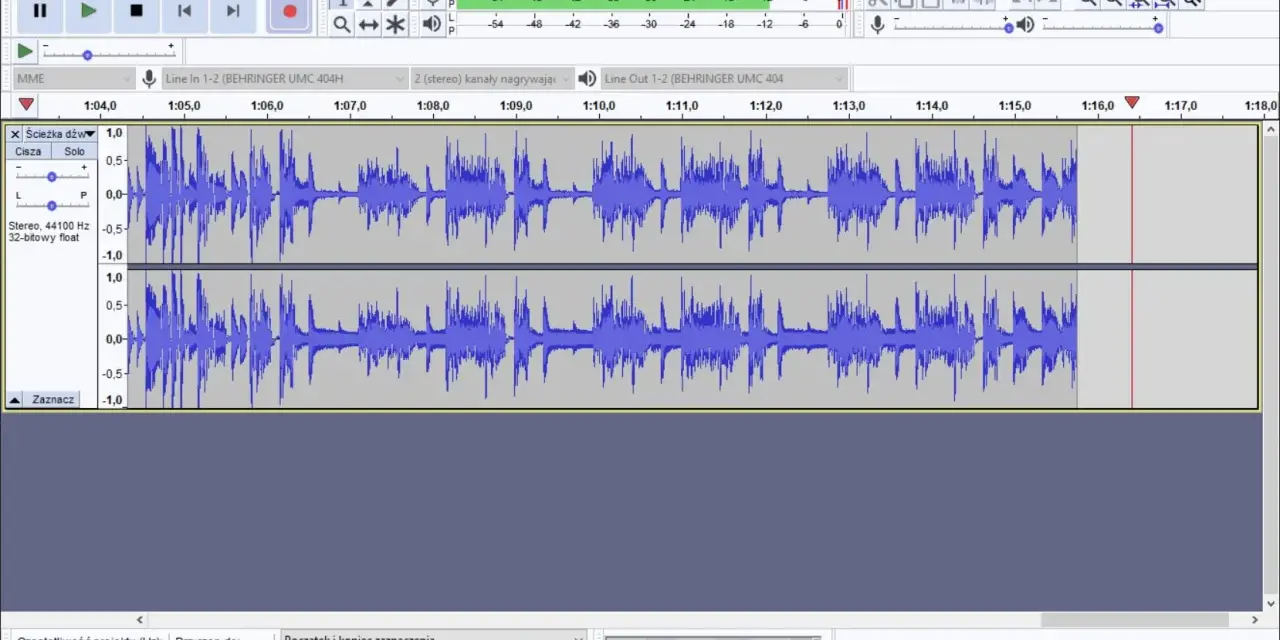Viewport: 1280px width, 640px height.
Task: Click the playback meter speaker icon
Action: pos(432,24)
